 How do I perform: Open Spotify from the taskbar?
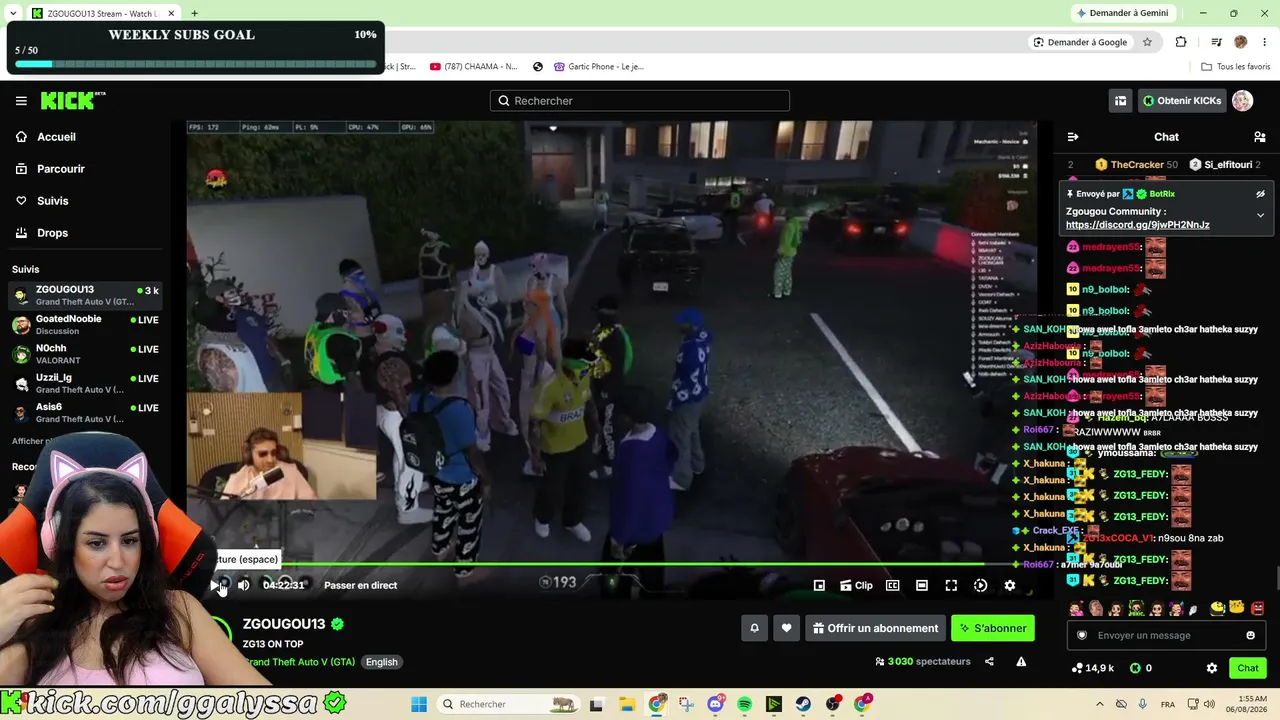tap(745, 704)
